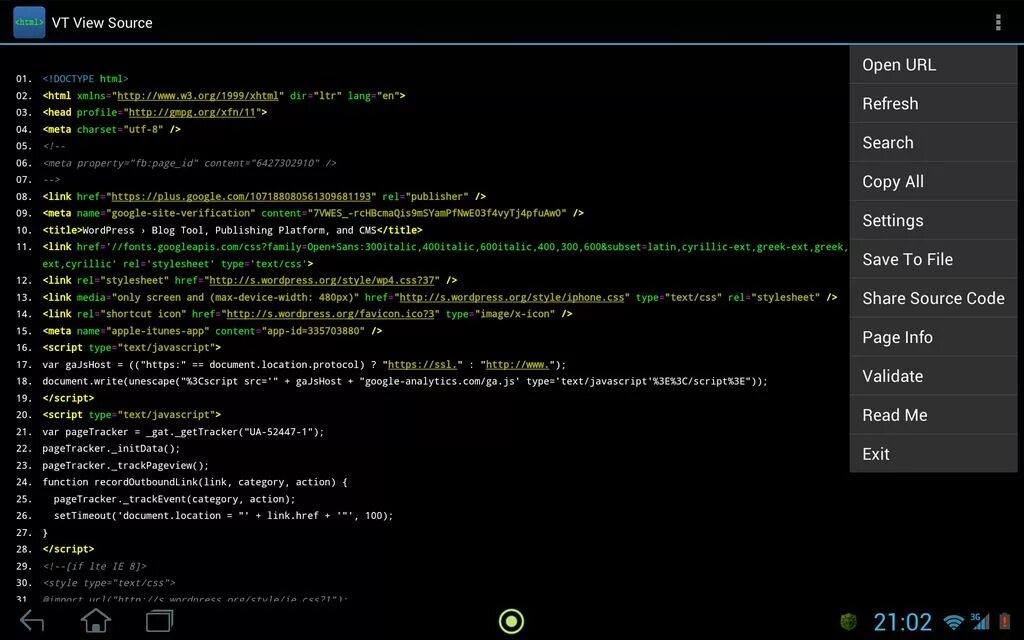Image resolution: width=1024 pixels, height=640 pixels.
Task: Tap the document.write(unescape line
Action: point(405,381)
